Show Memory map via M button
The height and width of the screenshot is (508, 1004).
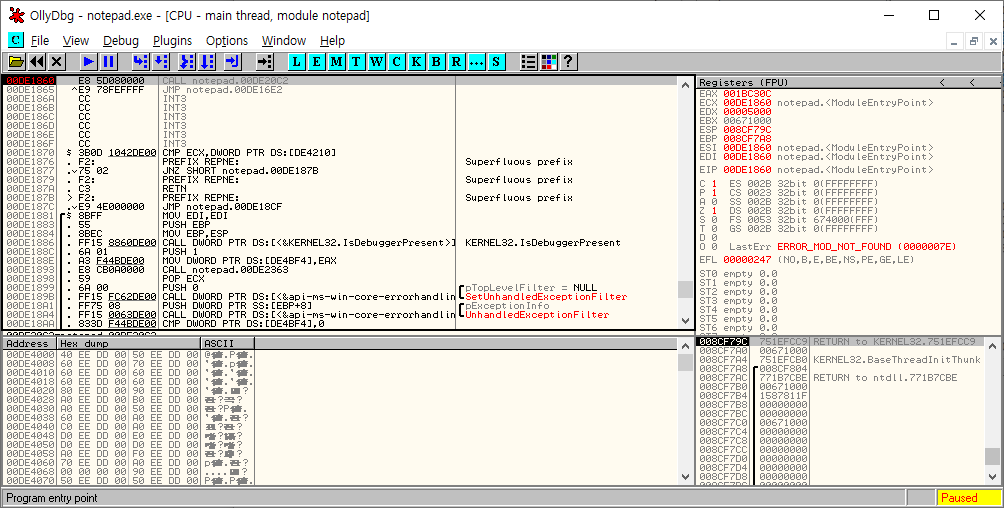click(336, 61)
